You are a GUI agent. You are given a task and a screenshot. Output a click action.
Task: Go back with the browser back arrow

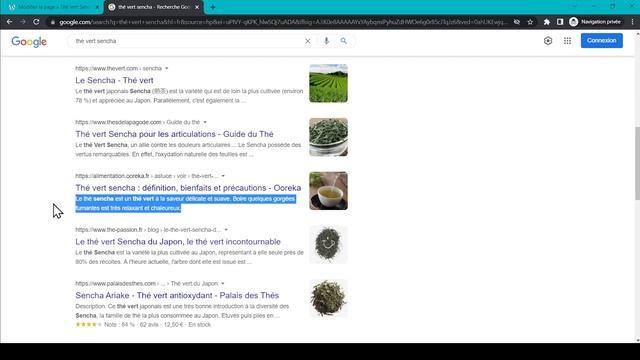coord(9,22)
